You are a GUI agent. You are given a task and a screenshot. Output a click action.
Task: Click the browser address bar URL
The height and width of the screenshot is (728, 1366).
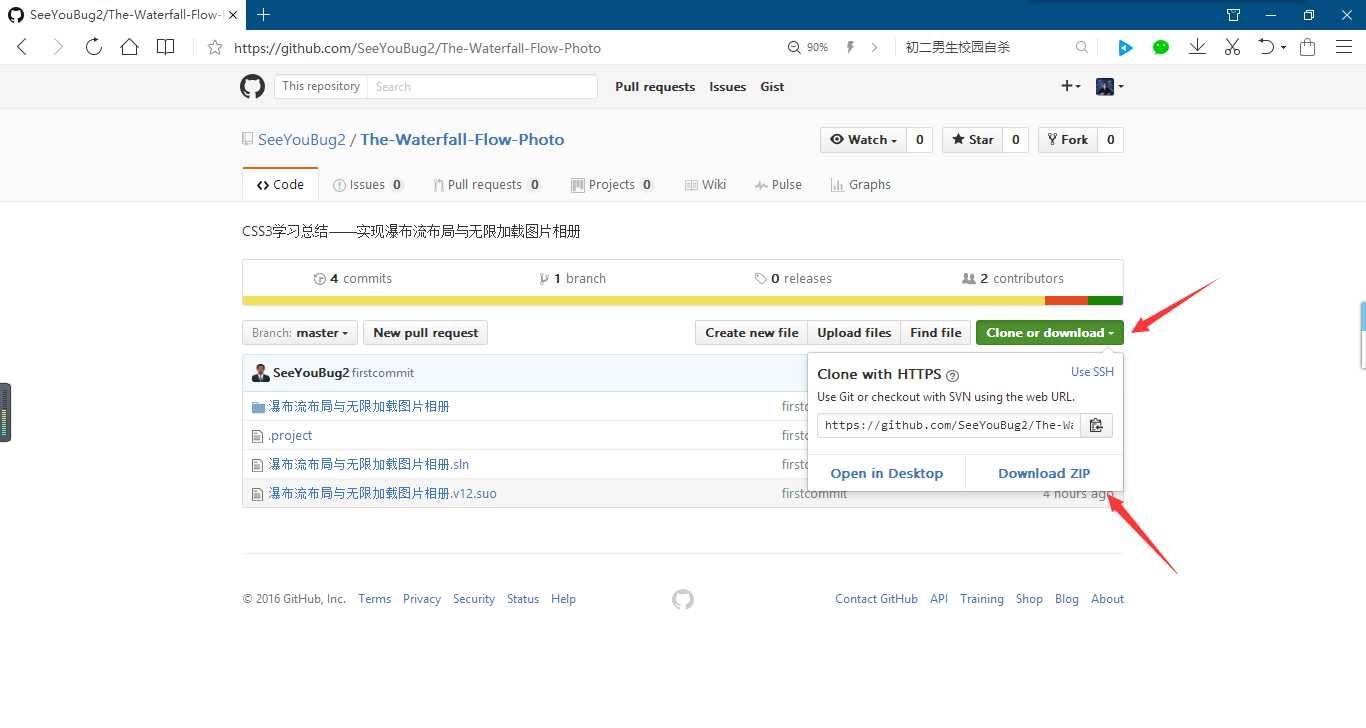417,48
